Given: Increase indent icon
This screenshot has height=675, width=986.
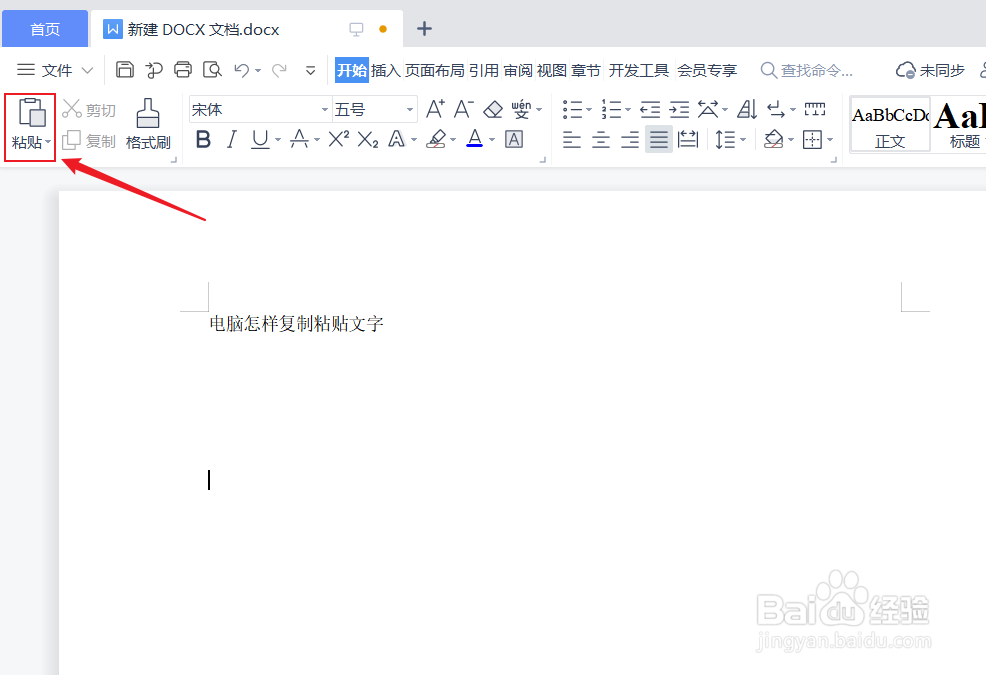Looking at the screenshot, I should tap(679, 110).
